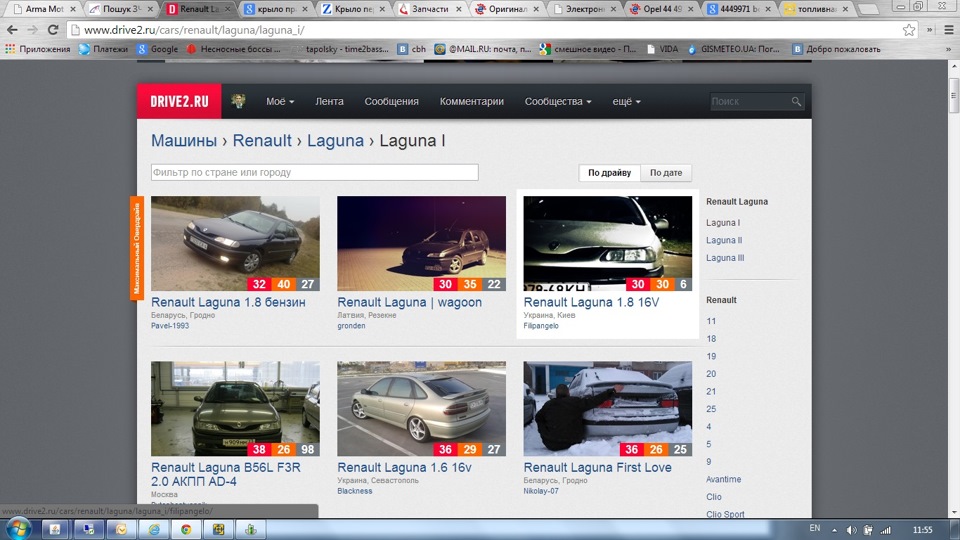Switch to the Opel 44 49 tab

[x=661, y=9]
